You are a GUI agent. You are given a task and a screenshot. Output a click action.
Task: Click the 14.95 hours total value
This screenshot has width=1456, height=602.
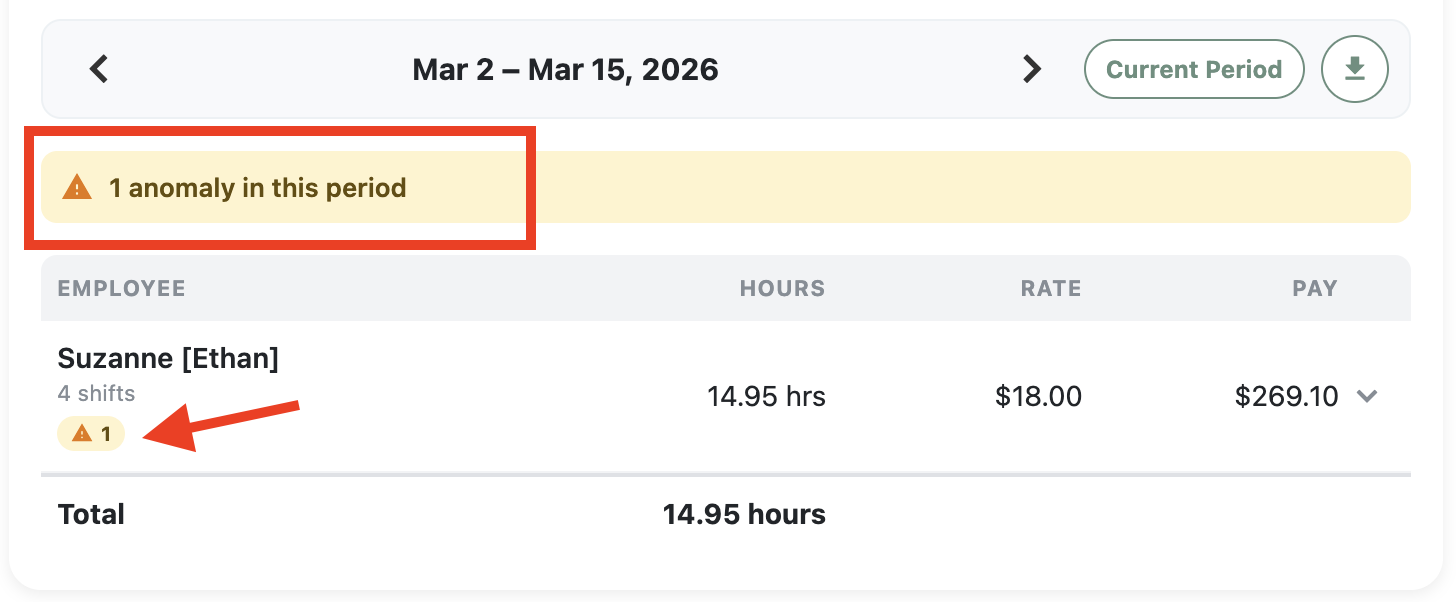pyautogui.click(x=744, y=515)
